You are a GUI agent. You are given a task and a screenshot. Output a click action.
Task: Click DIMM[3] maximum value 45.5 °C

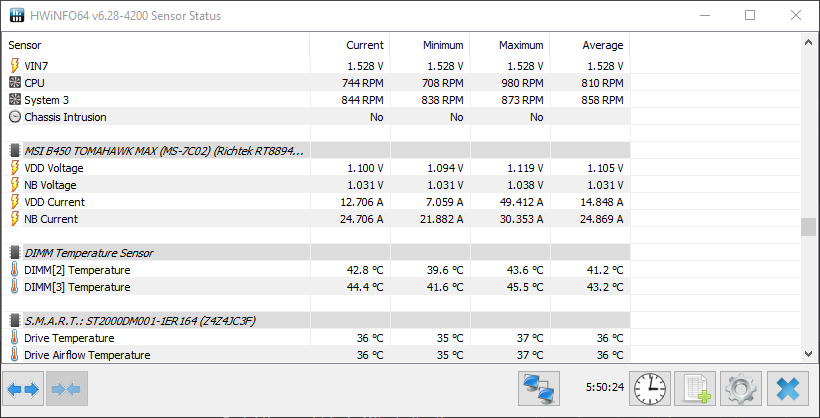(525, 287)
